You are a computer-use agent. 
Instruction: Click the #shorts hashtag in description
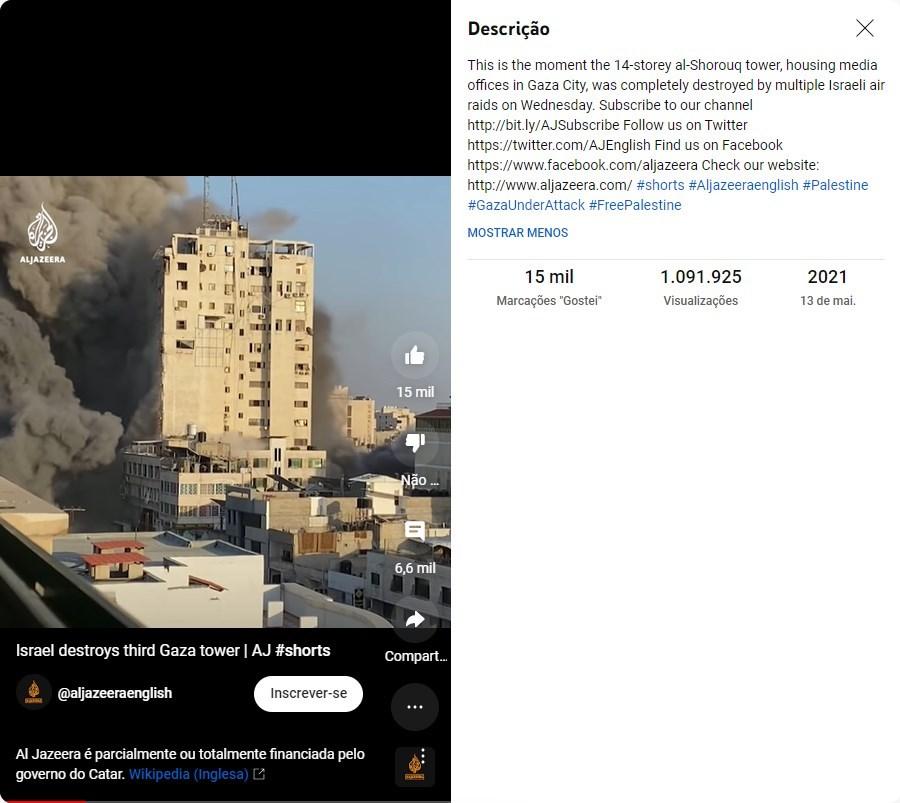pyautogui.click(x=660, y=185)
